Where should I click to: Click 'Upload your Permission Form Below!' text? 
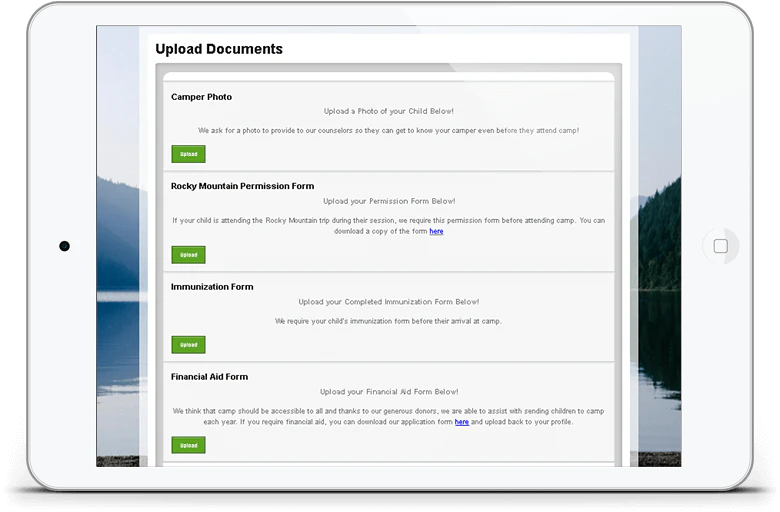(x=389, y=201)
